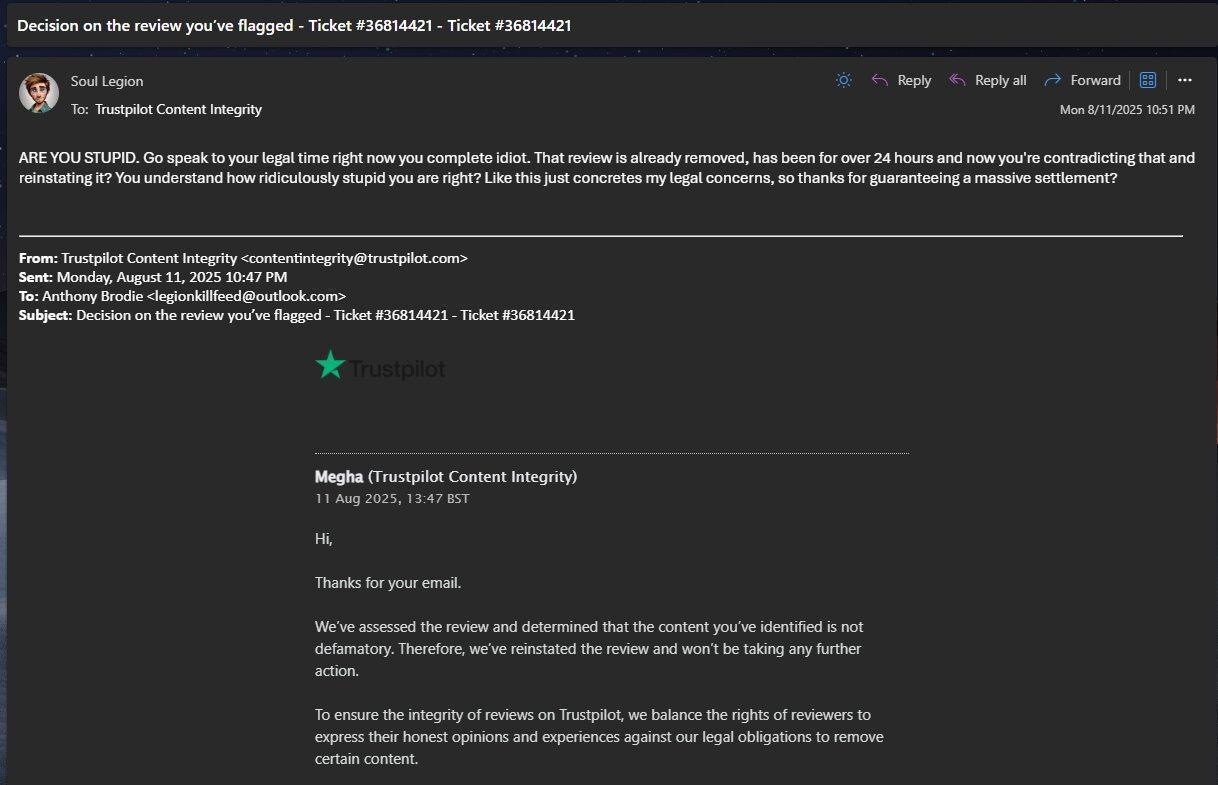Select sender name Soul Legion

[107, 81]
